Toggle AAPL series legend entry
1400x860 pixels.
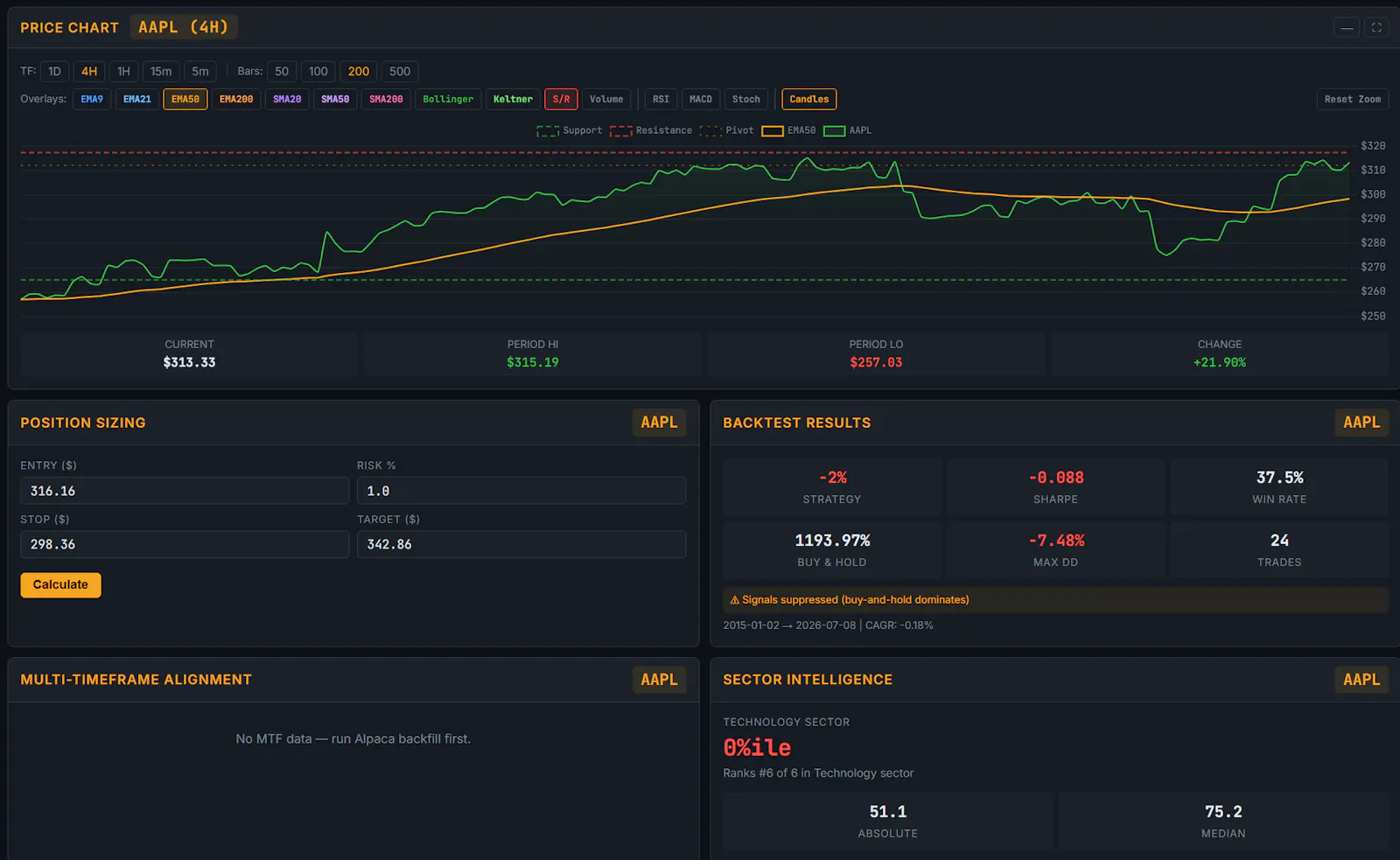click(x=847, y=131)
